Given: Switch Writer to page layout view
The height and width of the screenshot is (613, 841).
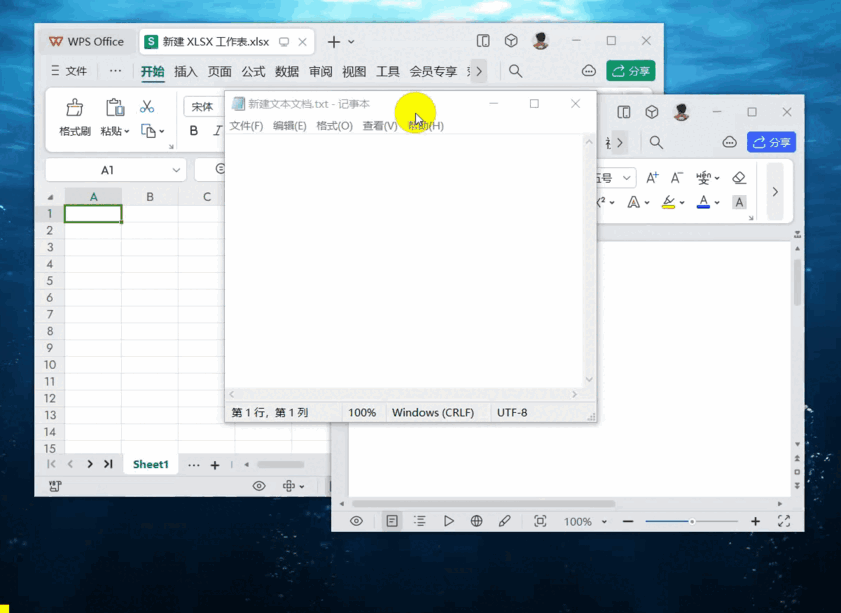Looking at the screenshot, I should coord(392,521).
